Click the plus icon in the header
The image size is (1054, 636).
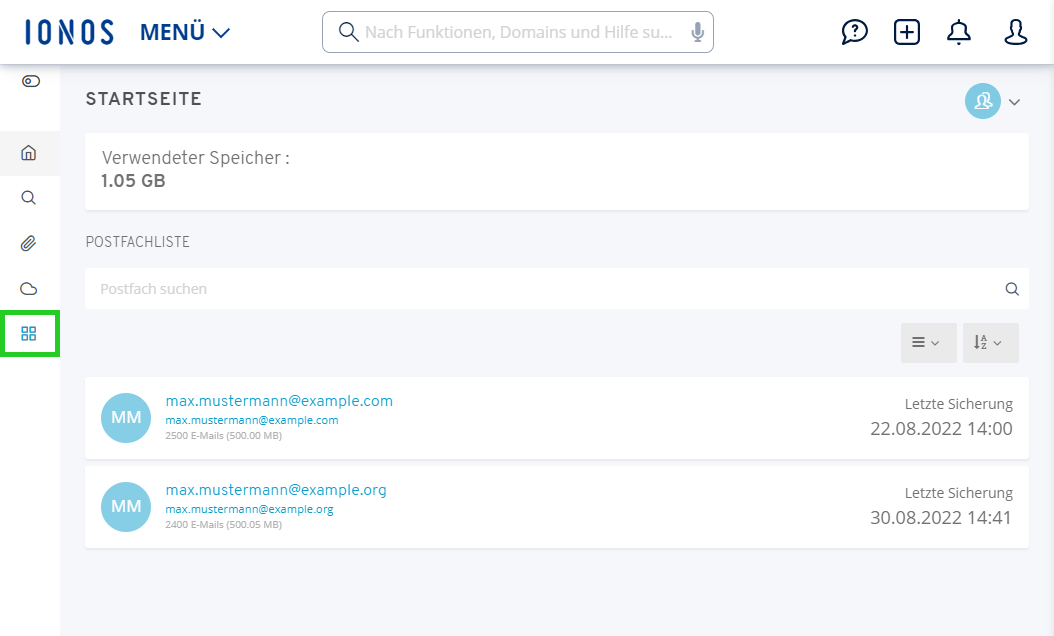click(907, 32)
